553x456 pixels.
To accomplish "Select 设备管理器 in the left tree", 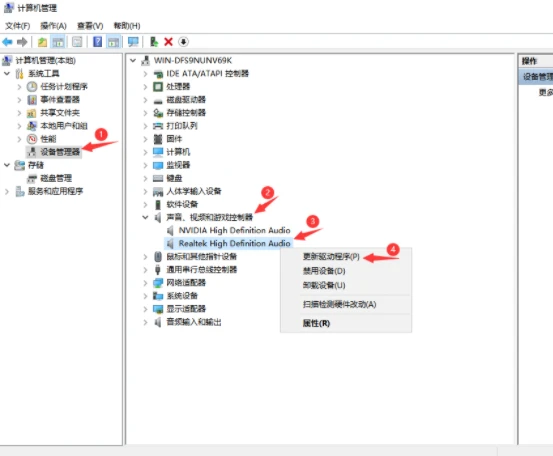I will [60, 152].
